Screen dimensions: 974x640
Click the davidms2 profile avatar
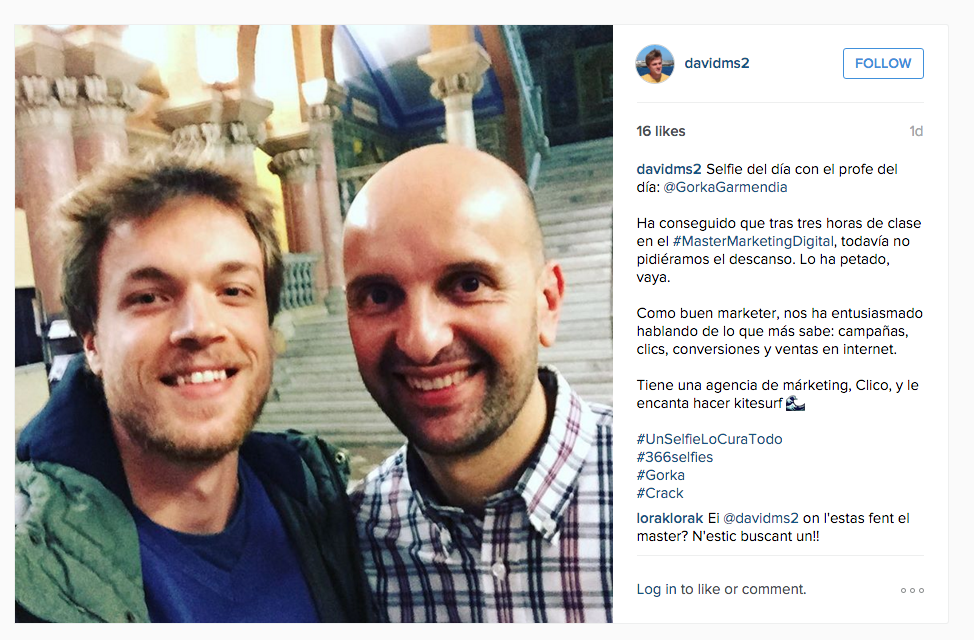[655, 63]
